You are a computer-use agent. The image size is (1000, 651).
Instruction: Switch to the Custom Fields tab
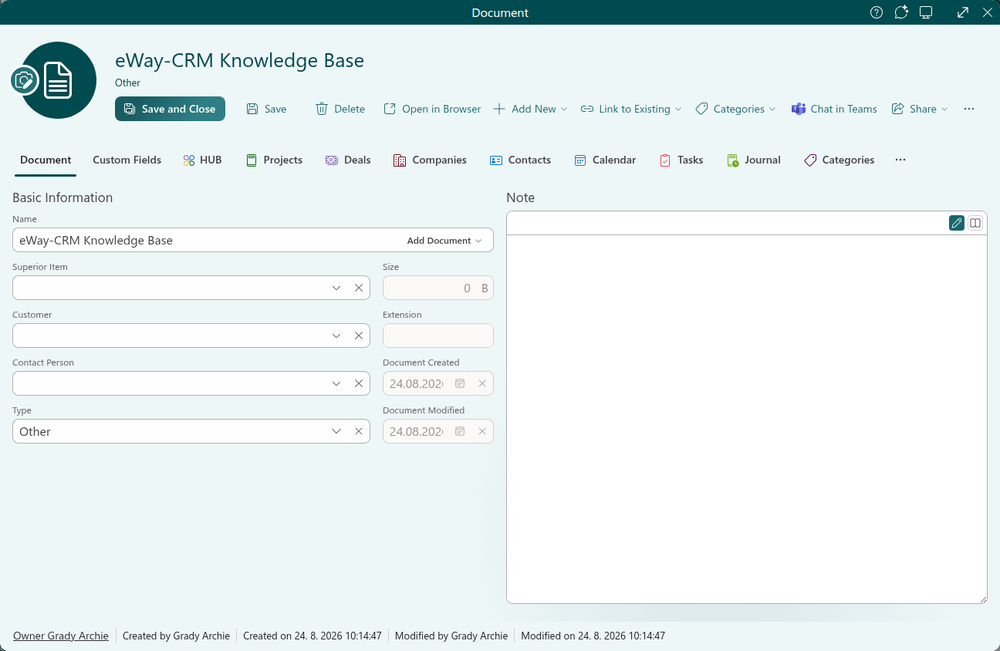click(x=127, y=160)
